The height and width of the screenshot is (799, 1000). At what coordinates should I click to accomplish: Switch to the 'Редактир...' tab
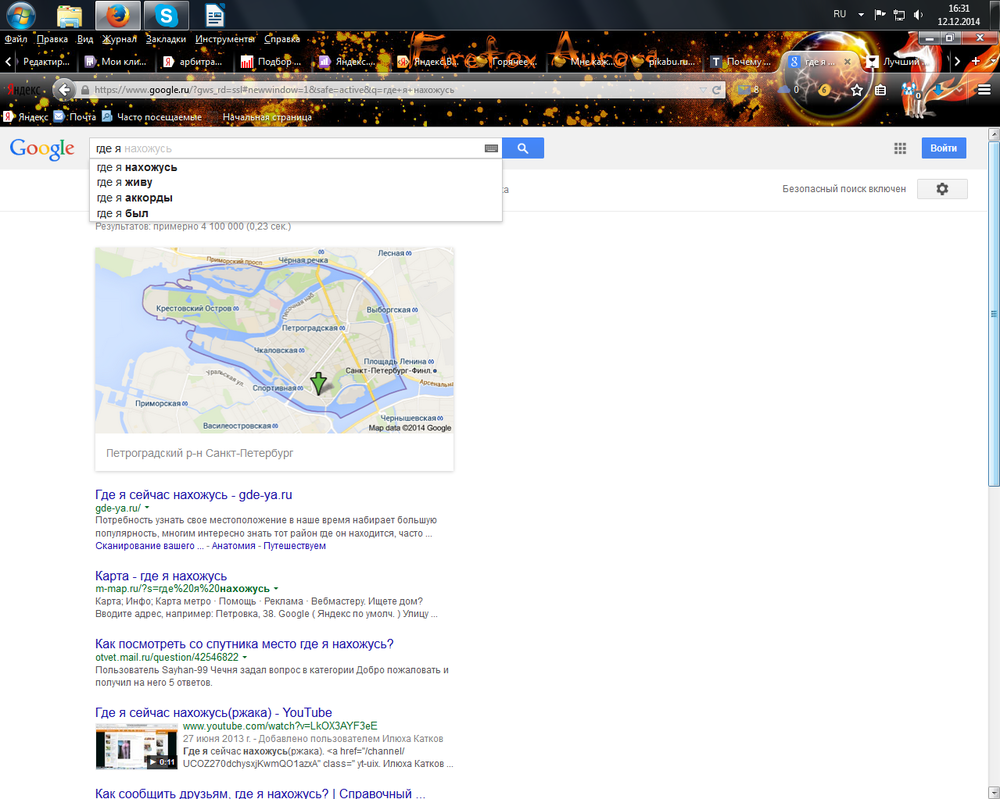(x=45, y=62)
